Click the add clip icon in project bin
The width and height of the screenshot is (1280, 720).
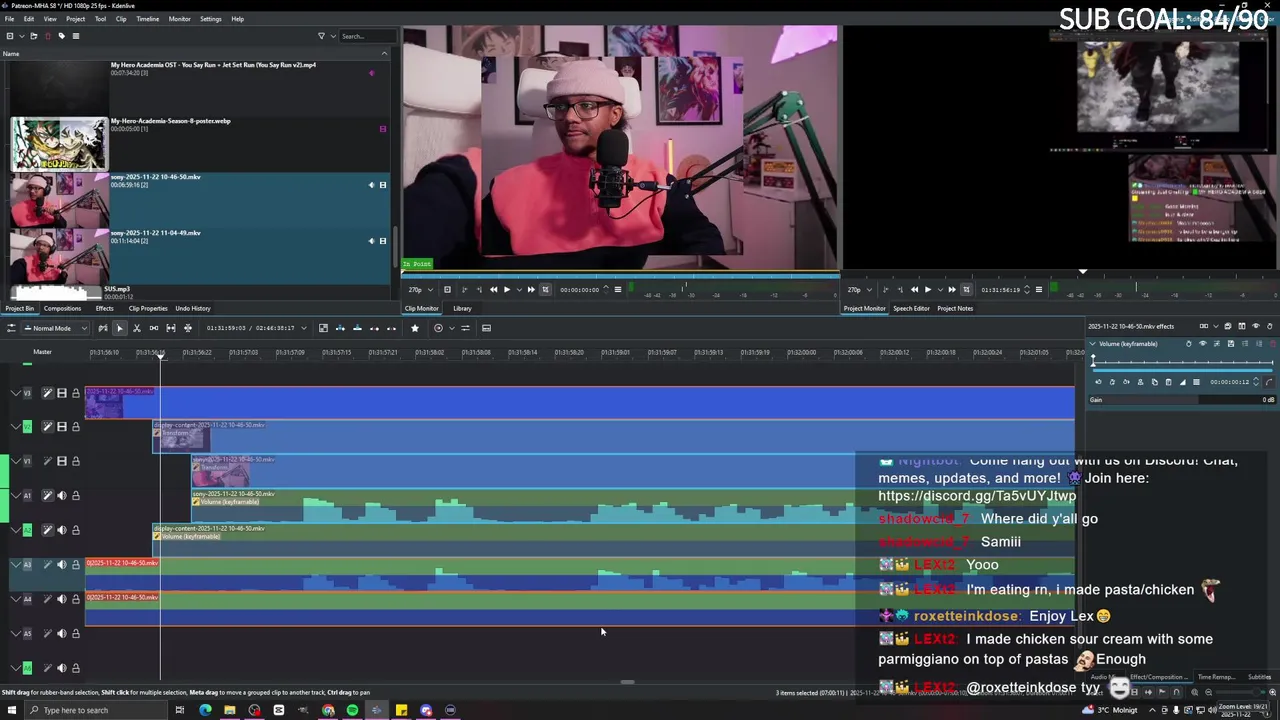coord(10,36)
